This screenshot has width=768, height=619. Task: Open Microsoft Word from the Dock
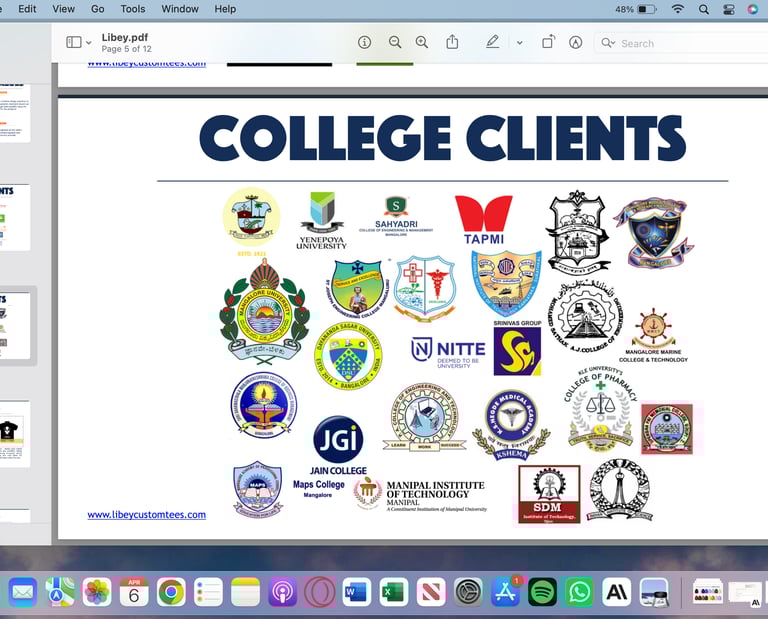357,592
